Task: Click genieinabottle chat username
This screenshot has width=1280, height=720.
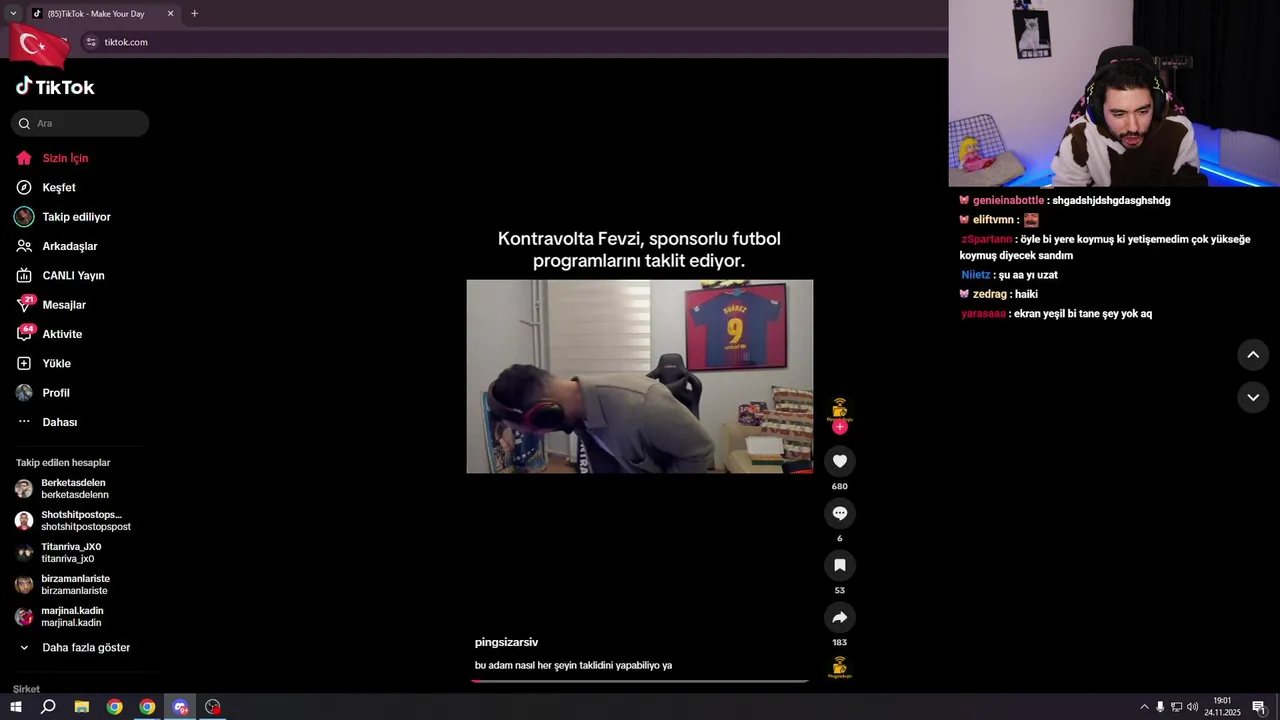Action: pyautogui.click(x=1008, y=200)
